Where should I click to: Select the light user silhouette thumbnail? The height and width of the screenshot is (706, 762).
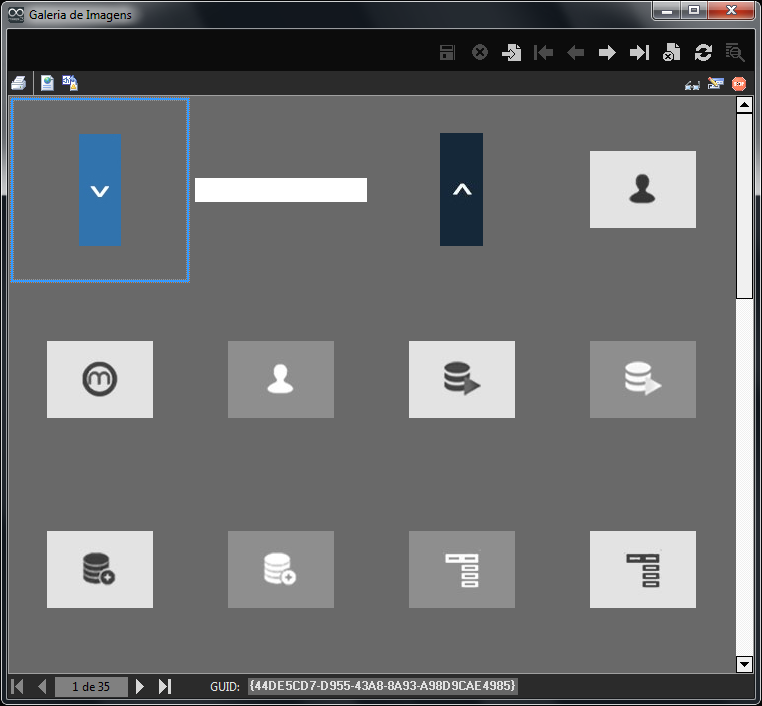[x=642, y=190]
